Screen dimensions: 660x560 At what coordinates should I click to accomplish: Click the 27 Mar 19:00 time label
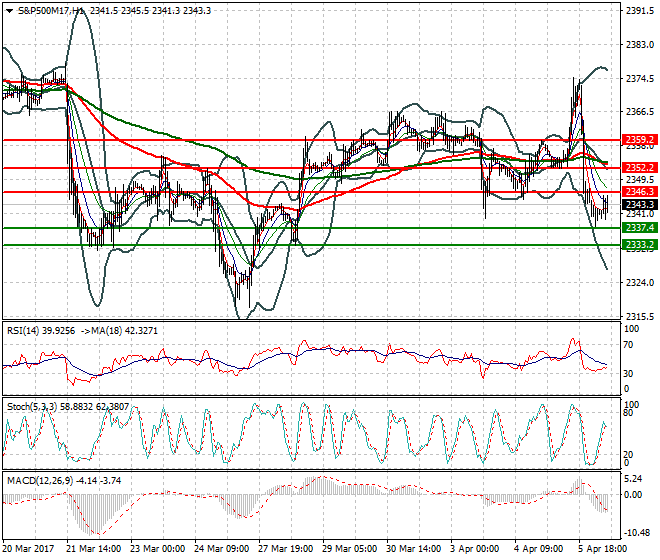coord(284,548)
